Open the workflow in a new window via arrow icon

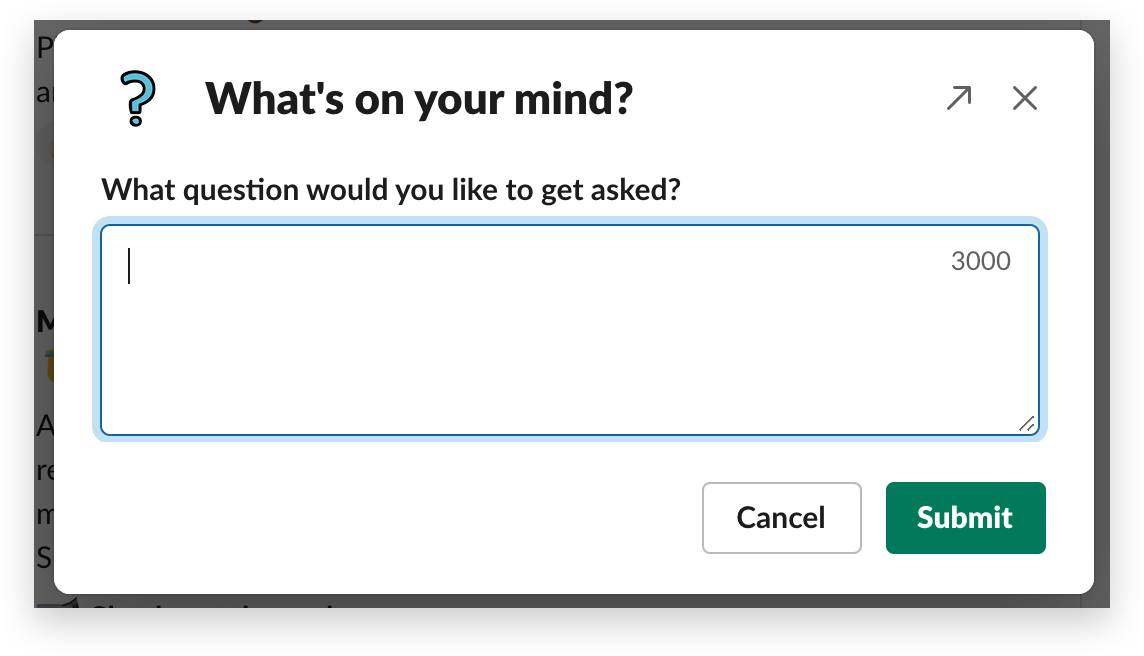(958, 98)
